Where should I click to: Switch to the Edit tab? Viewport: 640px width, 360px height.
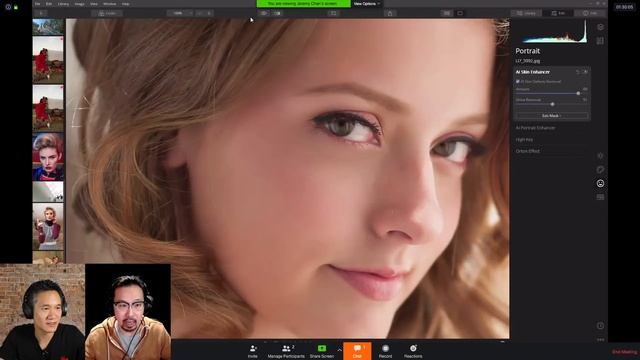coord(558,13)
